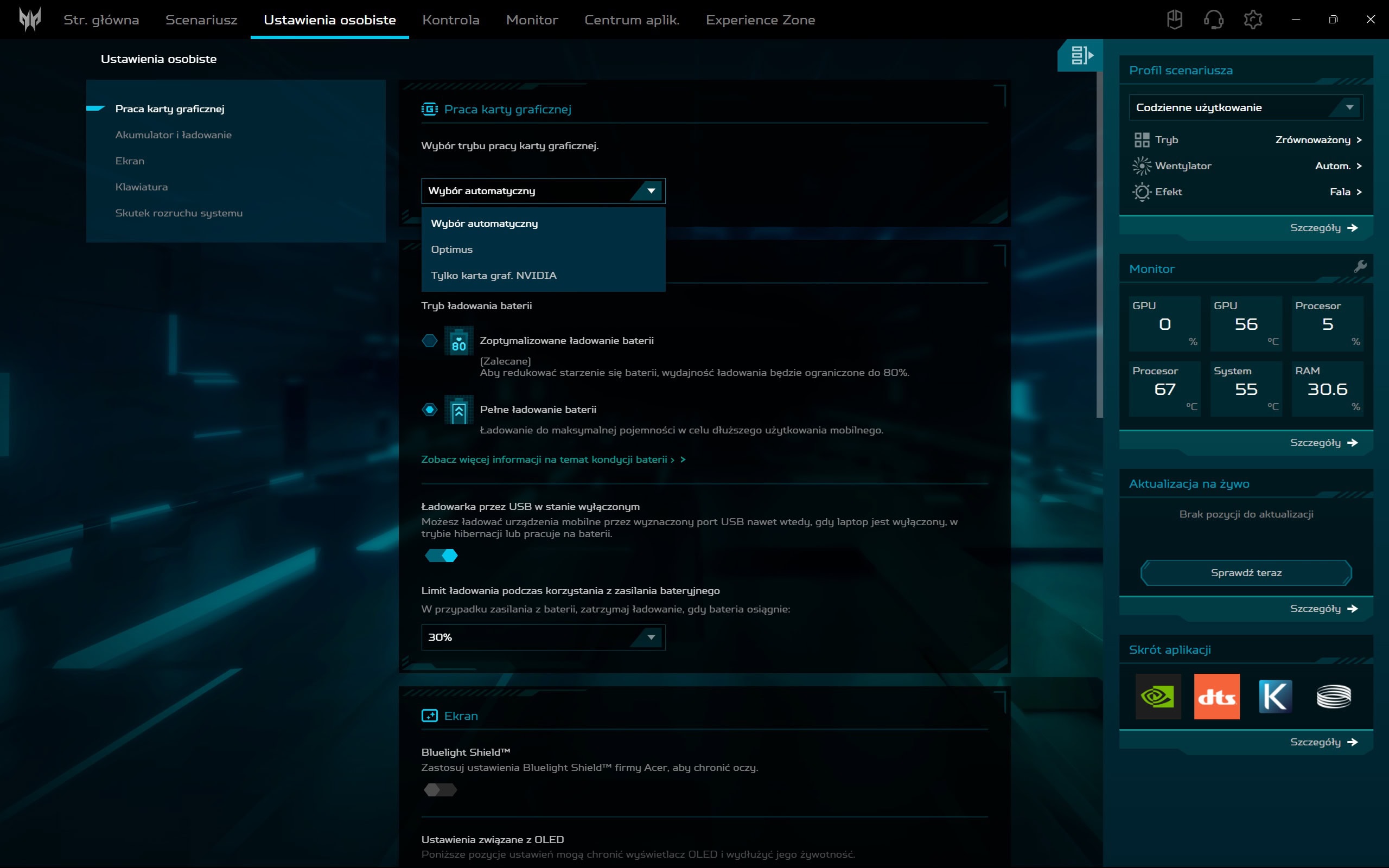This screenshot has width=1389, height=868.
Task: Enable the Bluelight Shield toggle
Action: pyautogui.click(x=440, y=790)
